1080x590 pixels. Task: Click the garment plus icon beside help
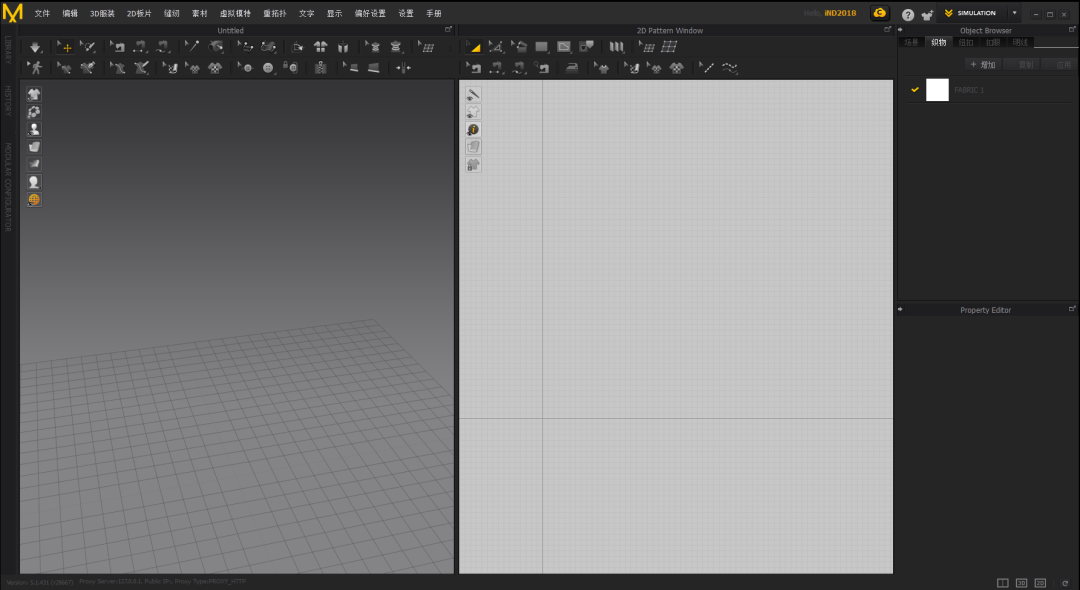coord(928,14)
